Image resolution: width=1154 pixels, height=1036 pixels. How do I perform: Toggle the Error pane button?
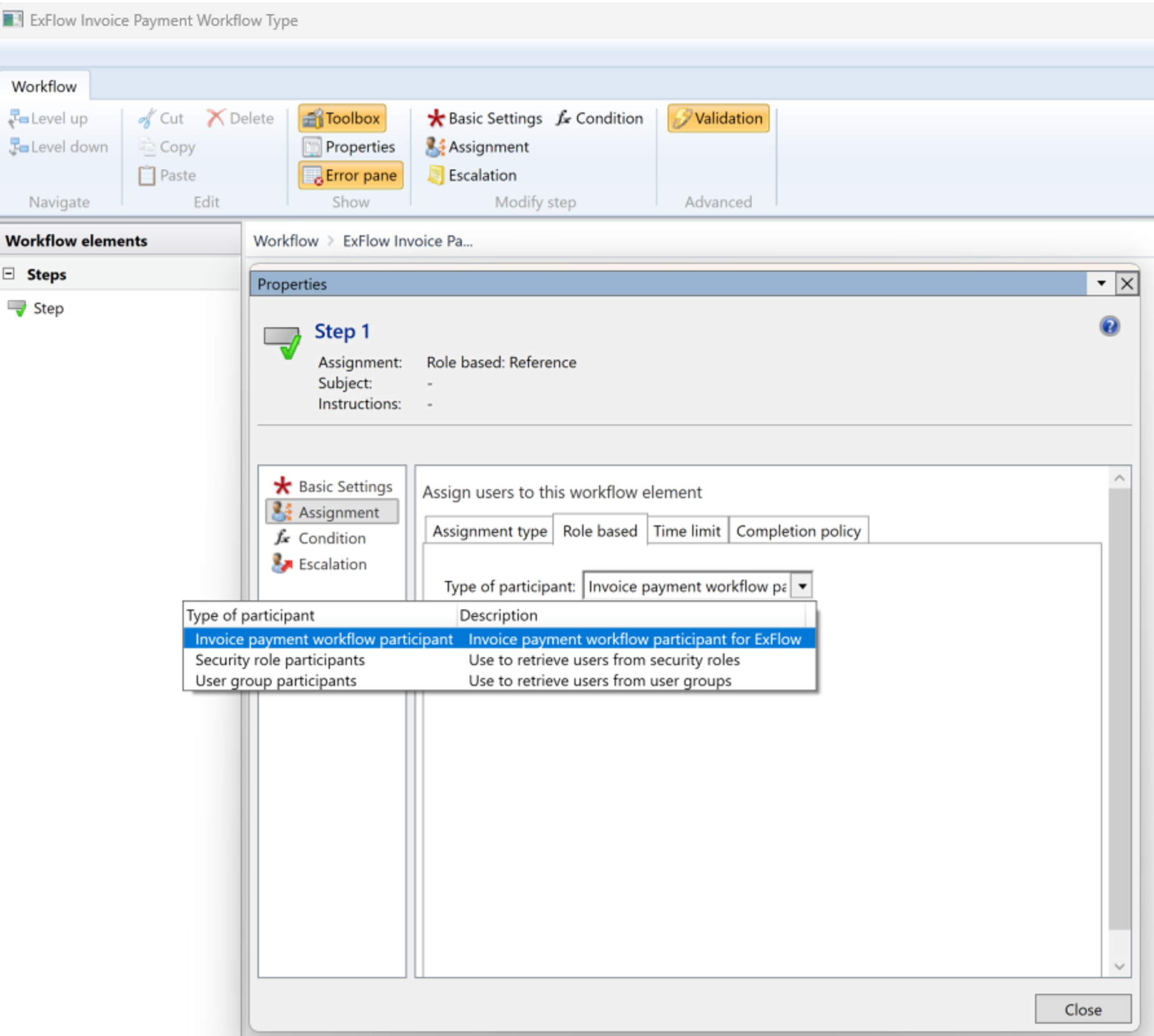coord(351,176)
